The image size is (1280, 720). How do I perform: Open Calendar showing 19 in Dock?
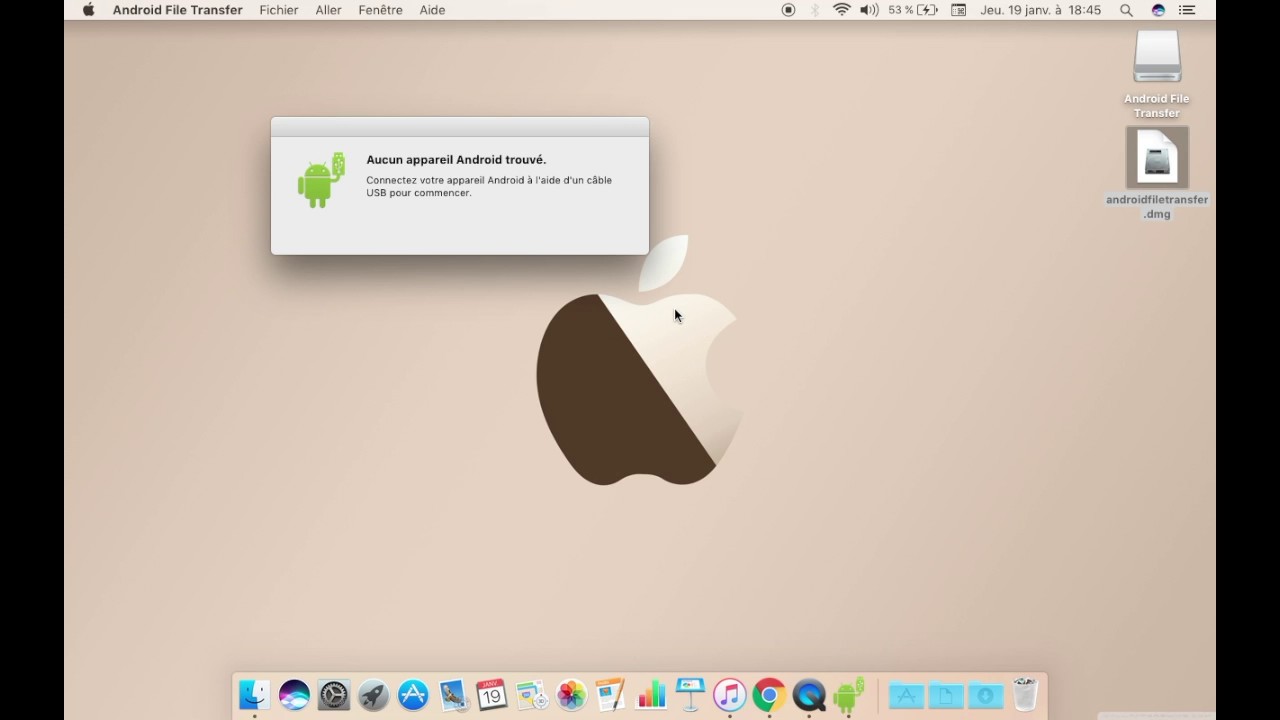492,694
